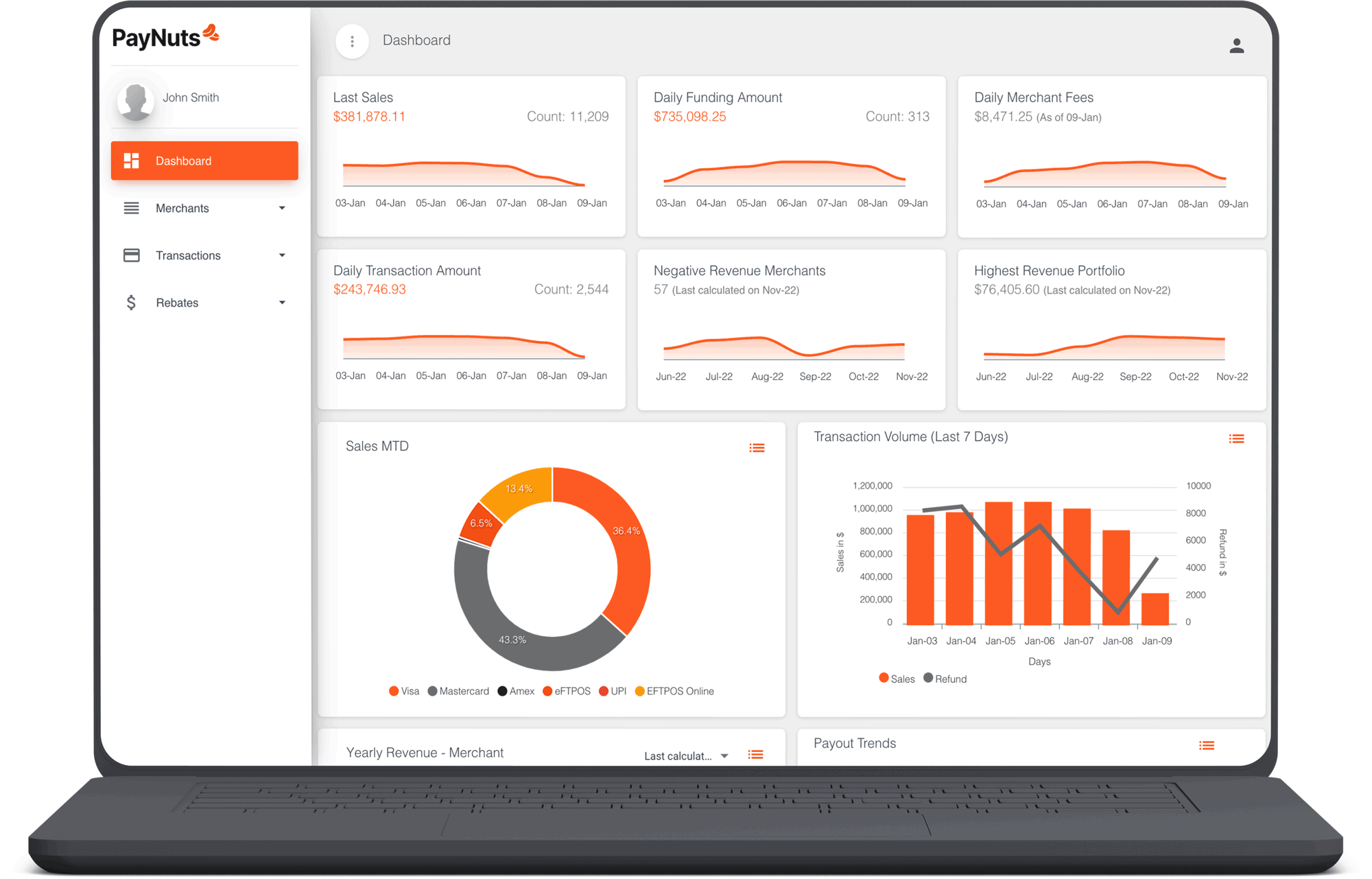Click John Smith profile name
Screen dimensions: 1372x879
tap(189, 97)
